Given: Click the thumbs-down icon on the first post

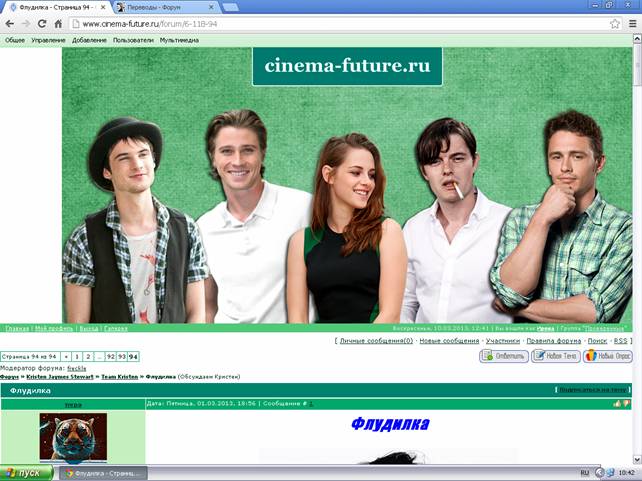Looking at the screenshot, I should point(626,404).
